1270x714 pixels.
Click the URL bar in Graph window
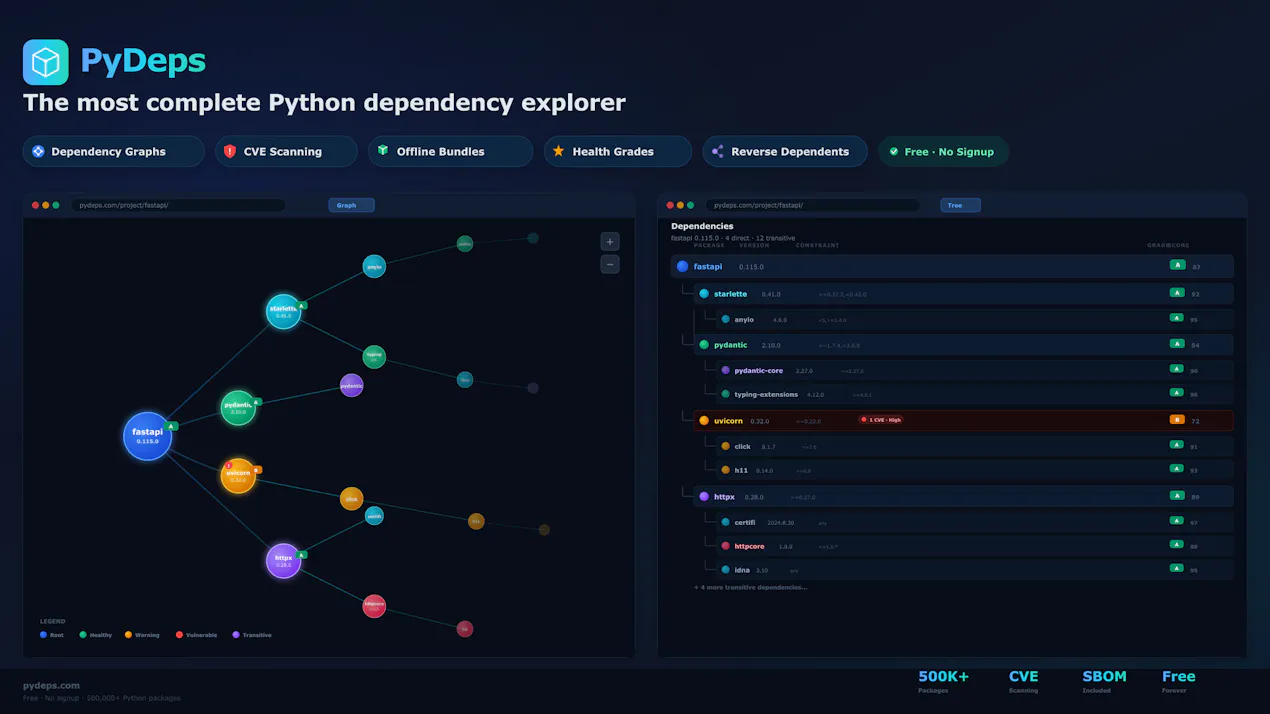pos(177,205)
